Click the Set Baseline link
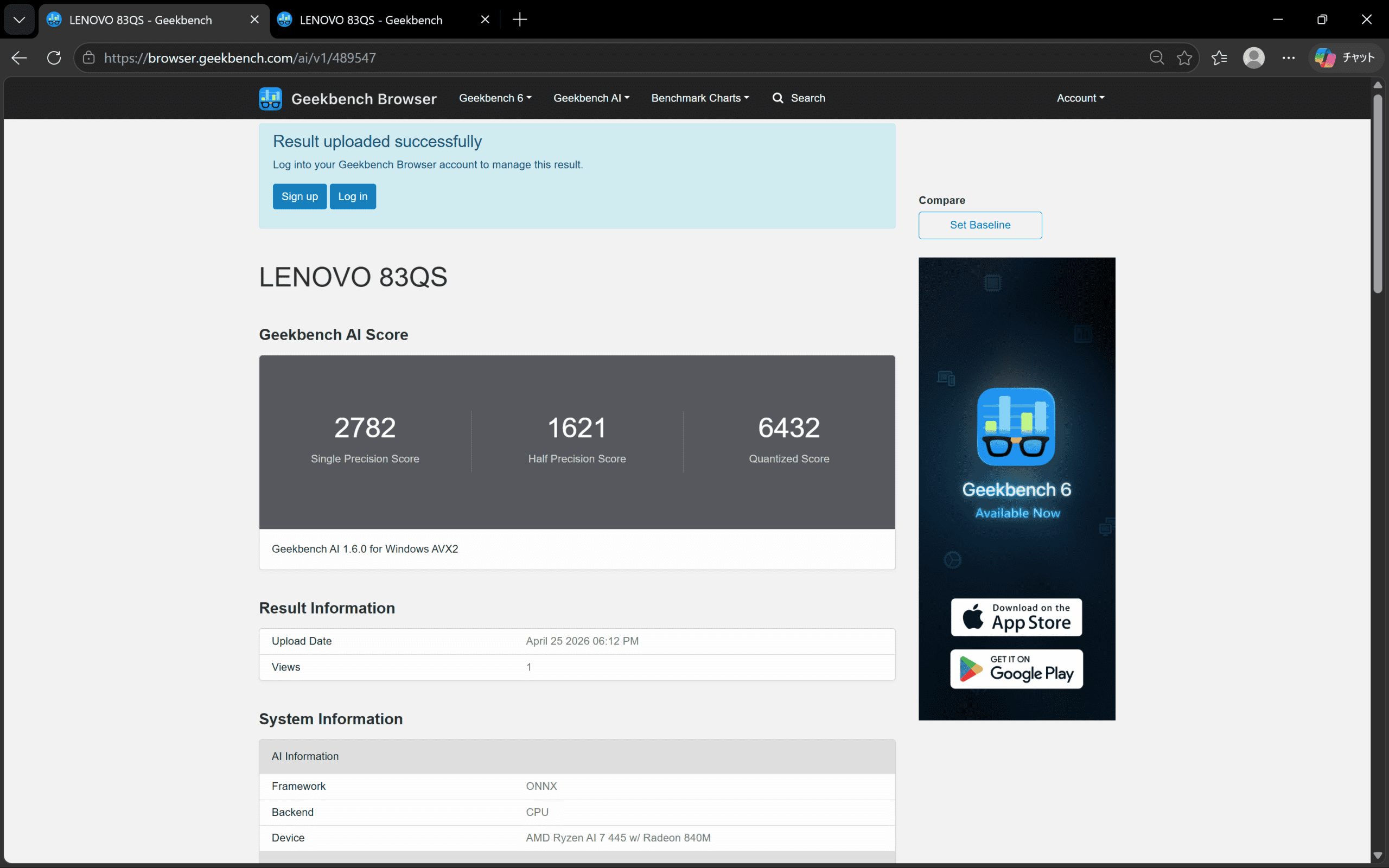The width and height of the screenshot is (1389, 868). tap(980, 225)
